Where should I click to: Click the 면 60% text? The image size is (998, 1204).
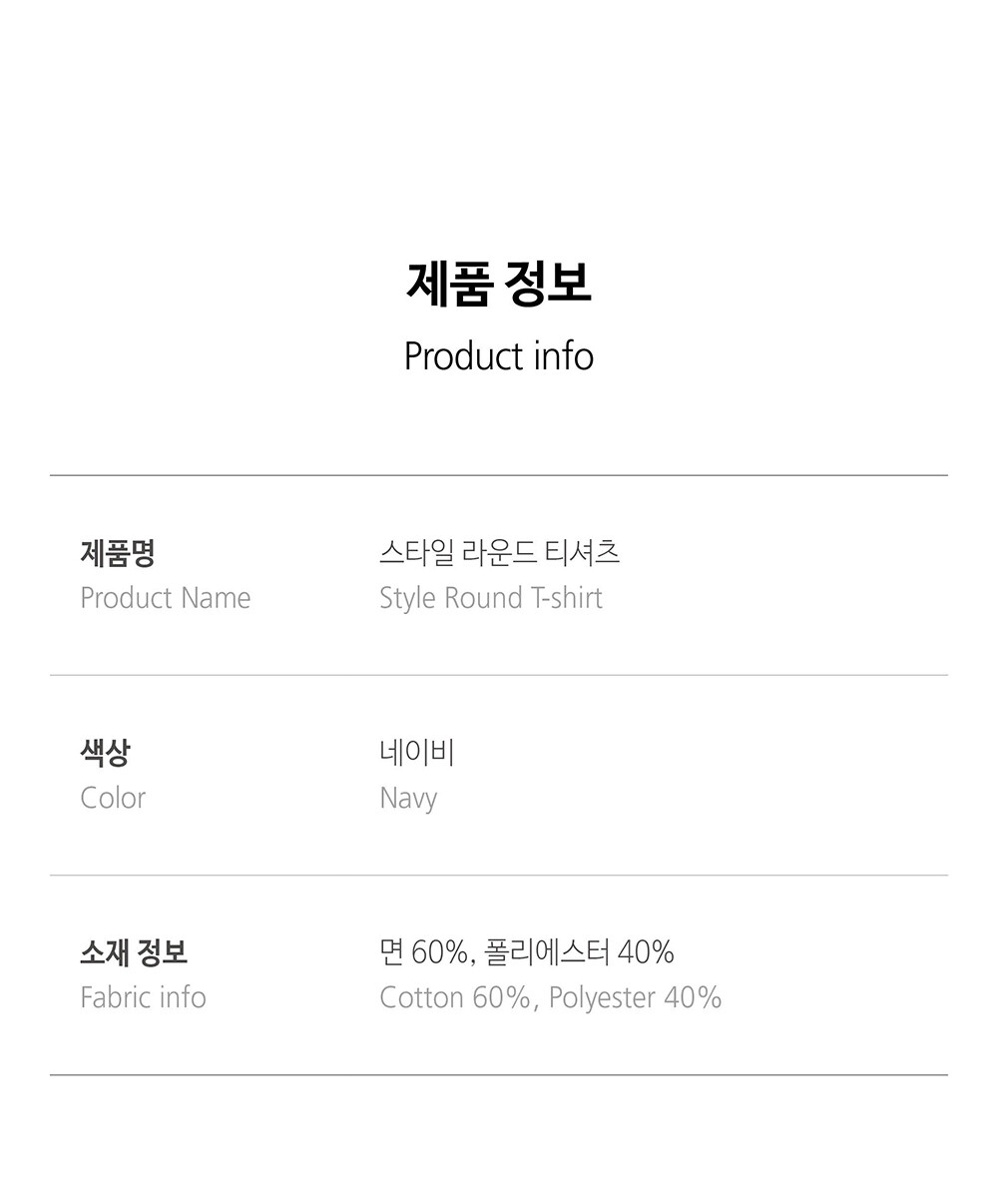(x=423, y=952)
